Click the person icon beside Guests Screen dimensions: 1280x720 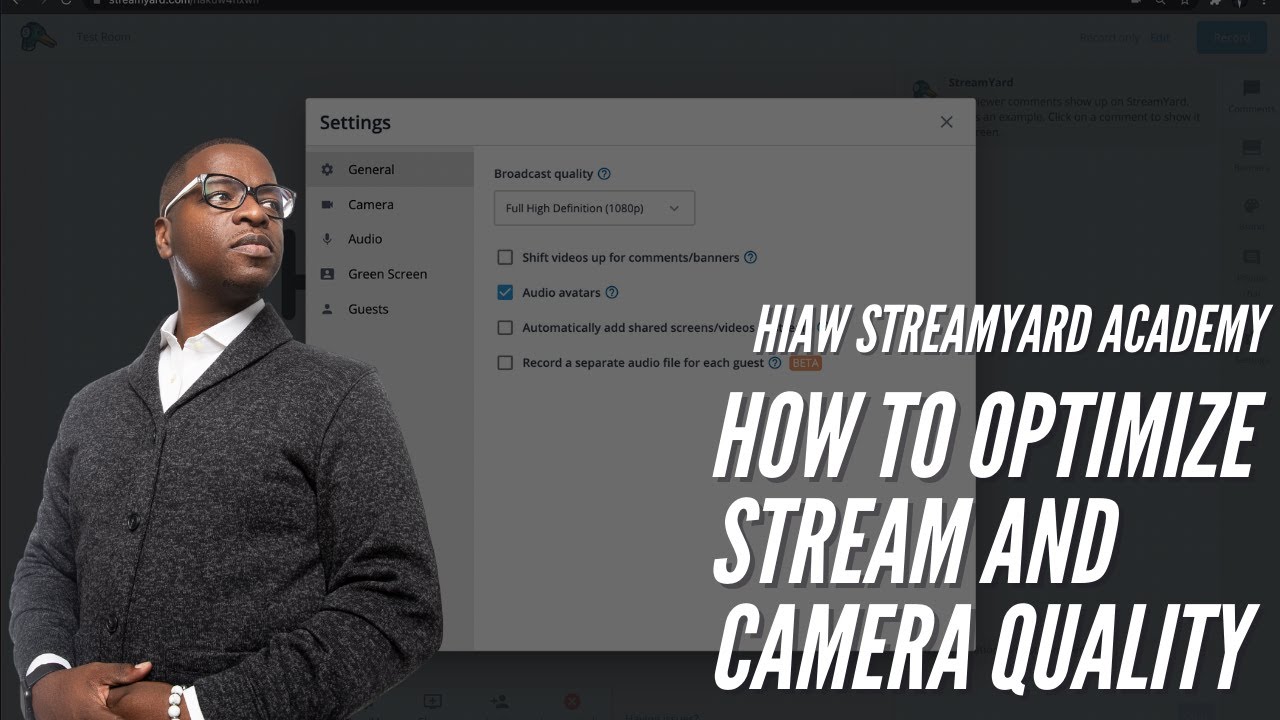pyautogui.click(x=327, y=309)
